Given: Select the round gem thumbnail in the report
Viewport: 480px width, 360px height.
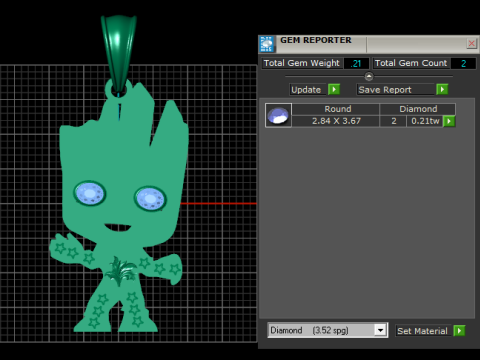Looking at the screenshot, I should click(x=278, y=115).
